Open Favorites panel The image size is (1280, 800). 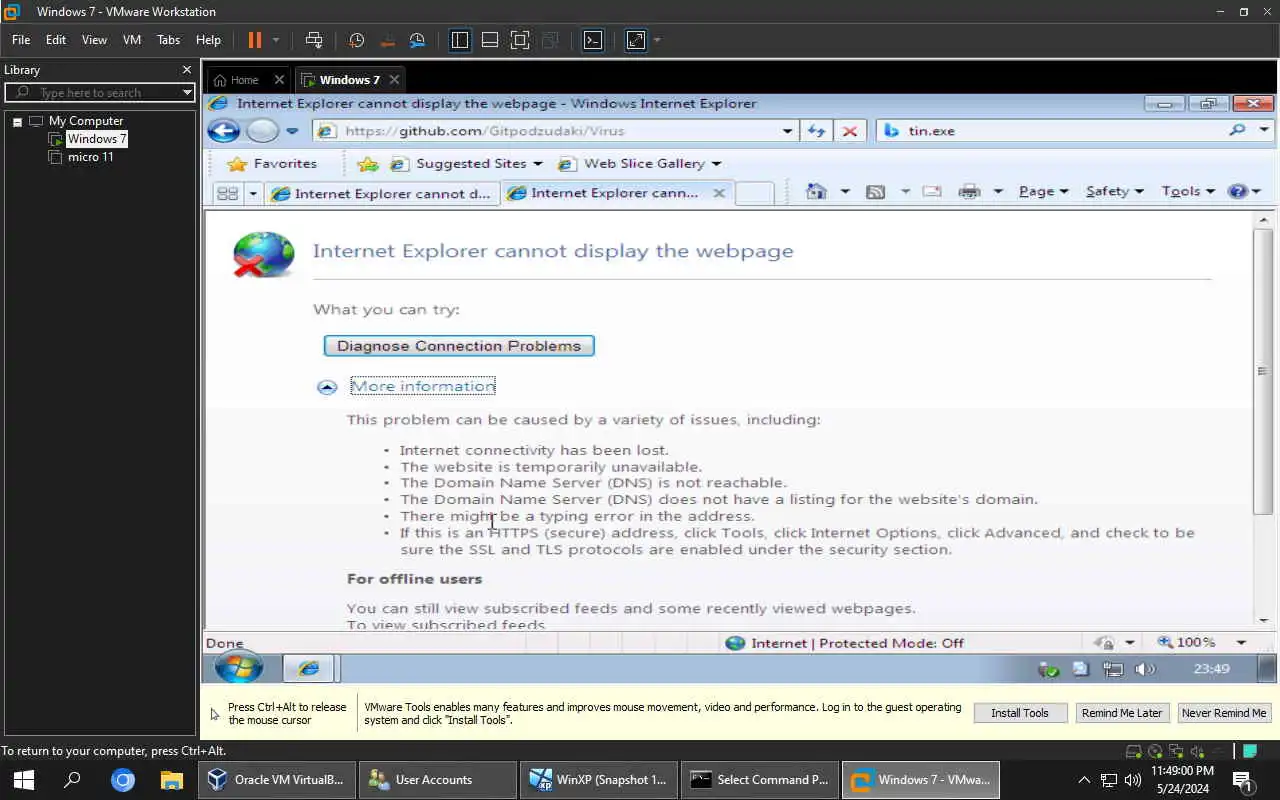tap(272, 163)
